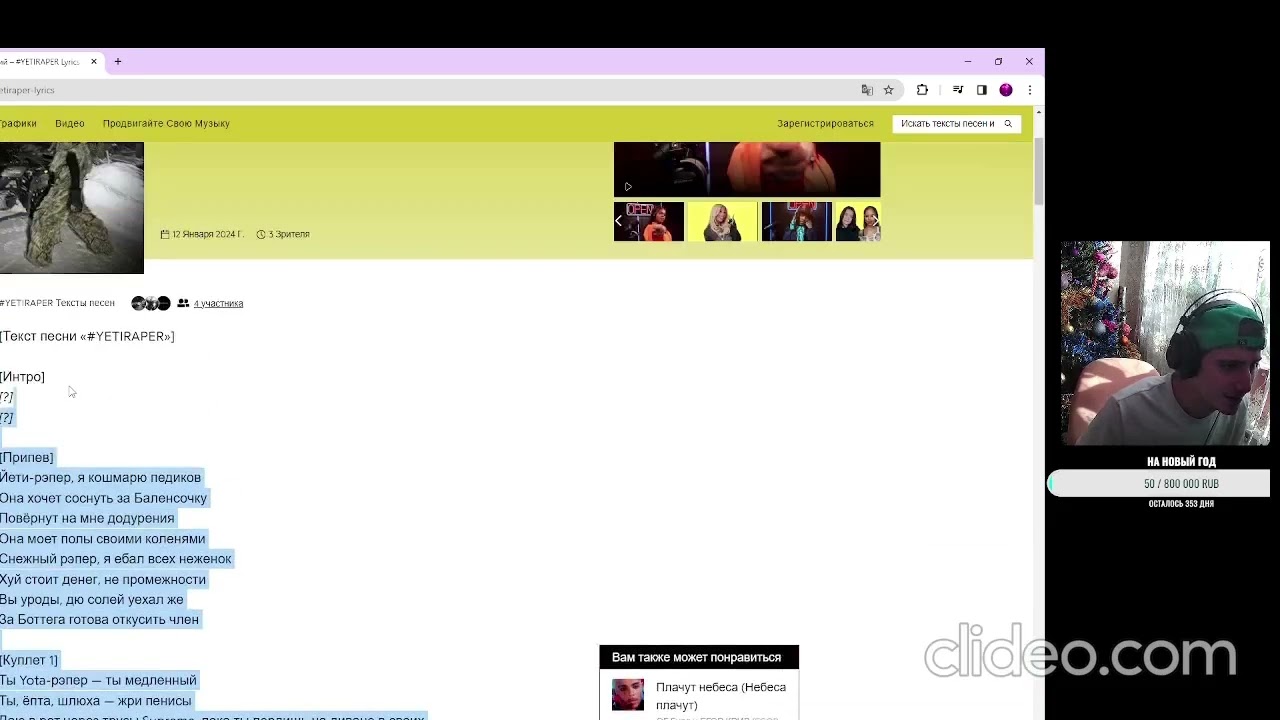Screen dimensions: 1280x720
Task: Open Плачут небеса recommended song link
Action: pos(721,696)
